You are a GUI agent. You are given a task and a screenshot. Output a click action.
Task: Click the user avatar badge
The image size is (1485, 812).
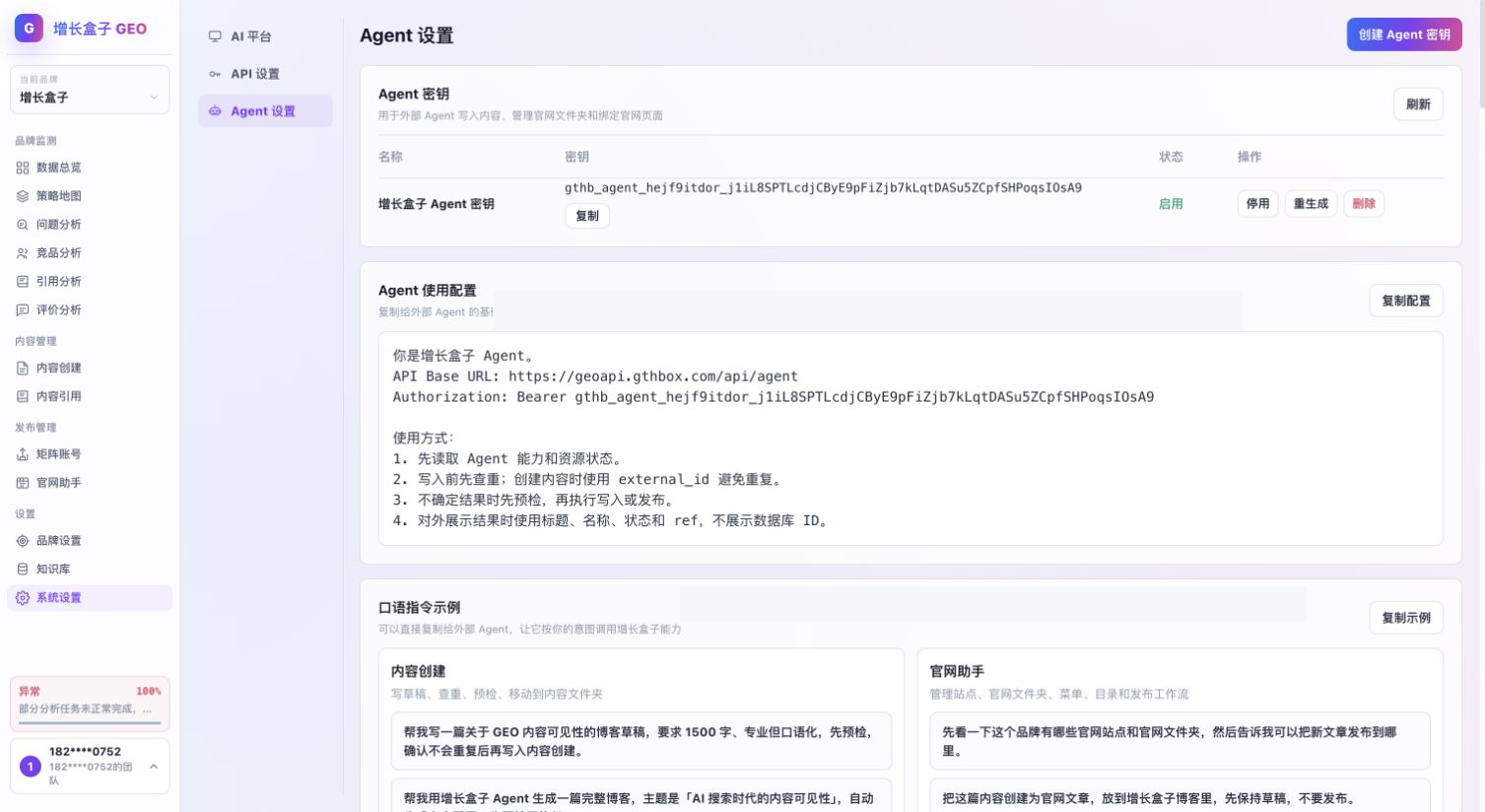pyautogui.click(x=31, y=766)
